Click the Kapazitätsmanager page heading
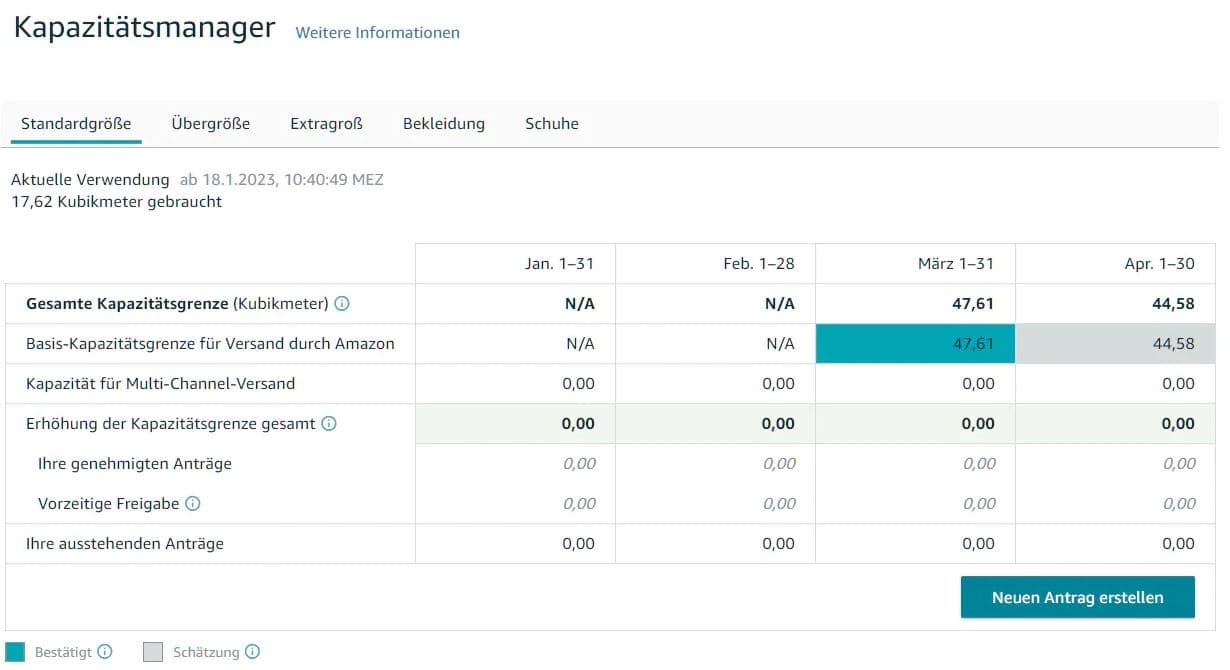The height and width of the screenshot is (670, 1230). pos(144,28)
